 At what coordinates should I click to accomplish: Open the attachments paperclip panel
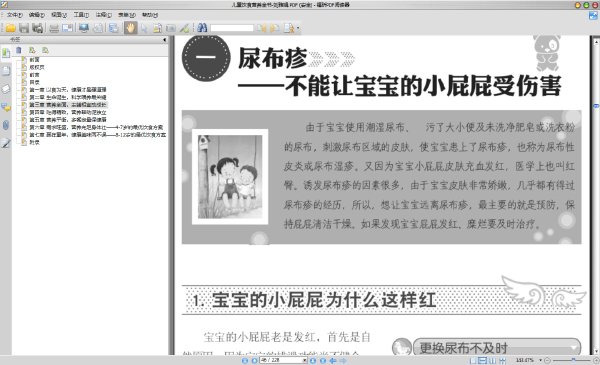pos(6,125)
